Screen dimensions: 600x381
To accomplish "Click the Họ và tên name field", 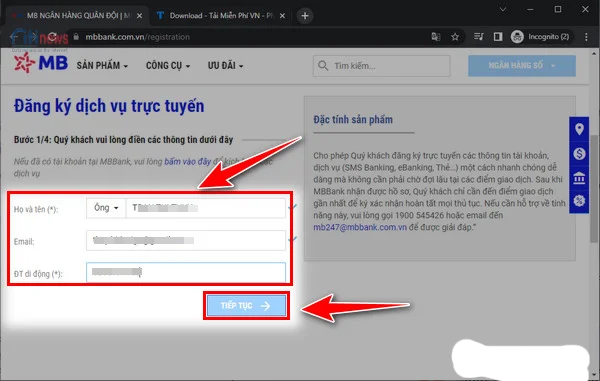I will [x=205, y=208].
